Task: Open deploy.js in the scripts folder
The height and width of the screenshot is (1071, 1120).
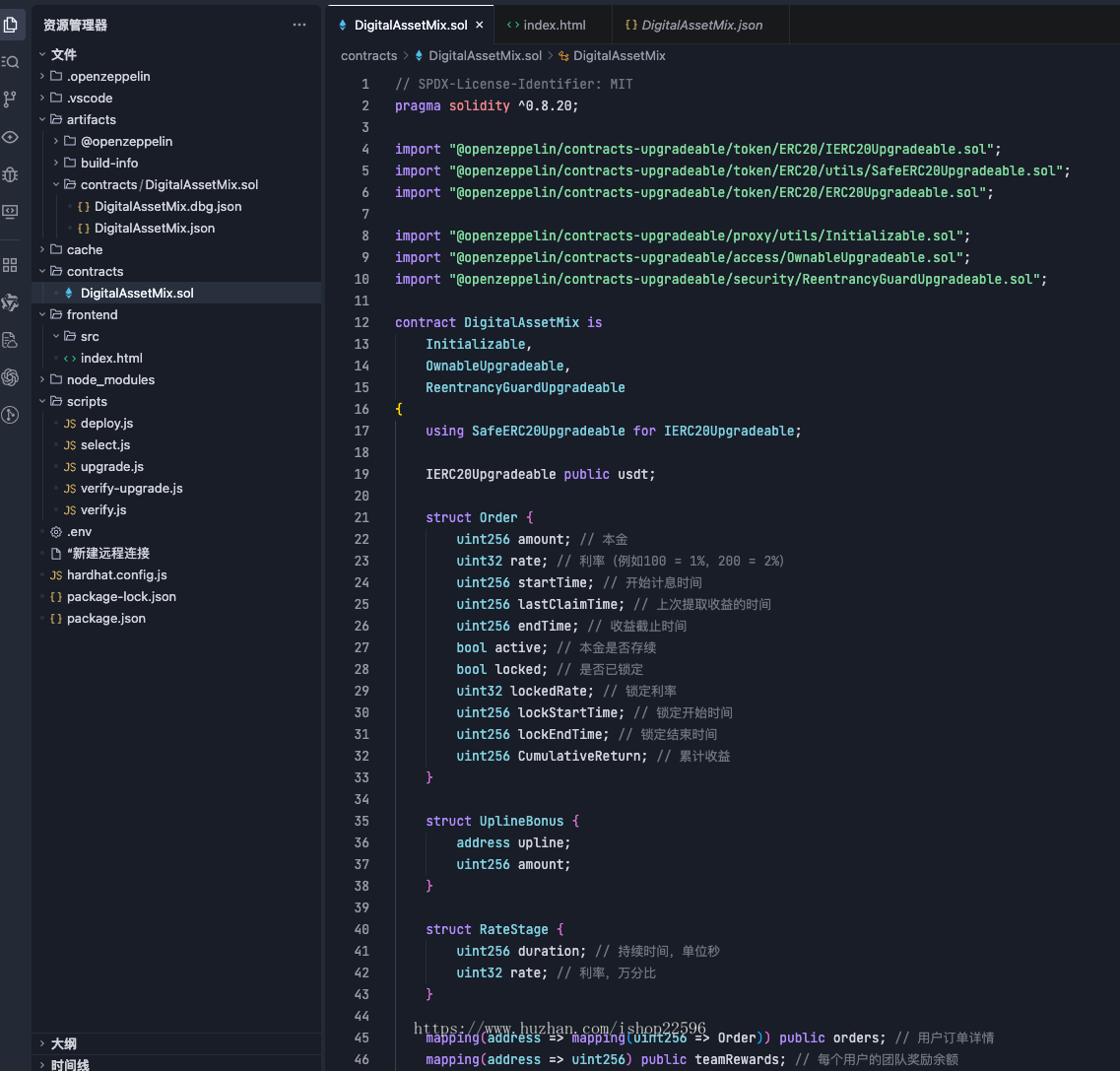Action: (106, 423)
